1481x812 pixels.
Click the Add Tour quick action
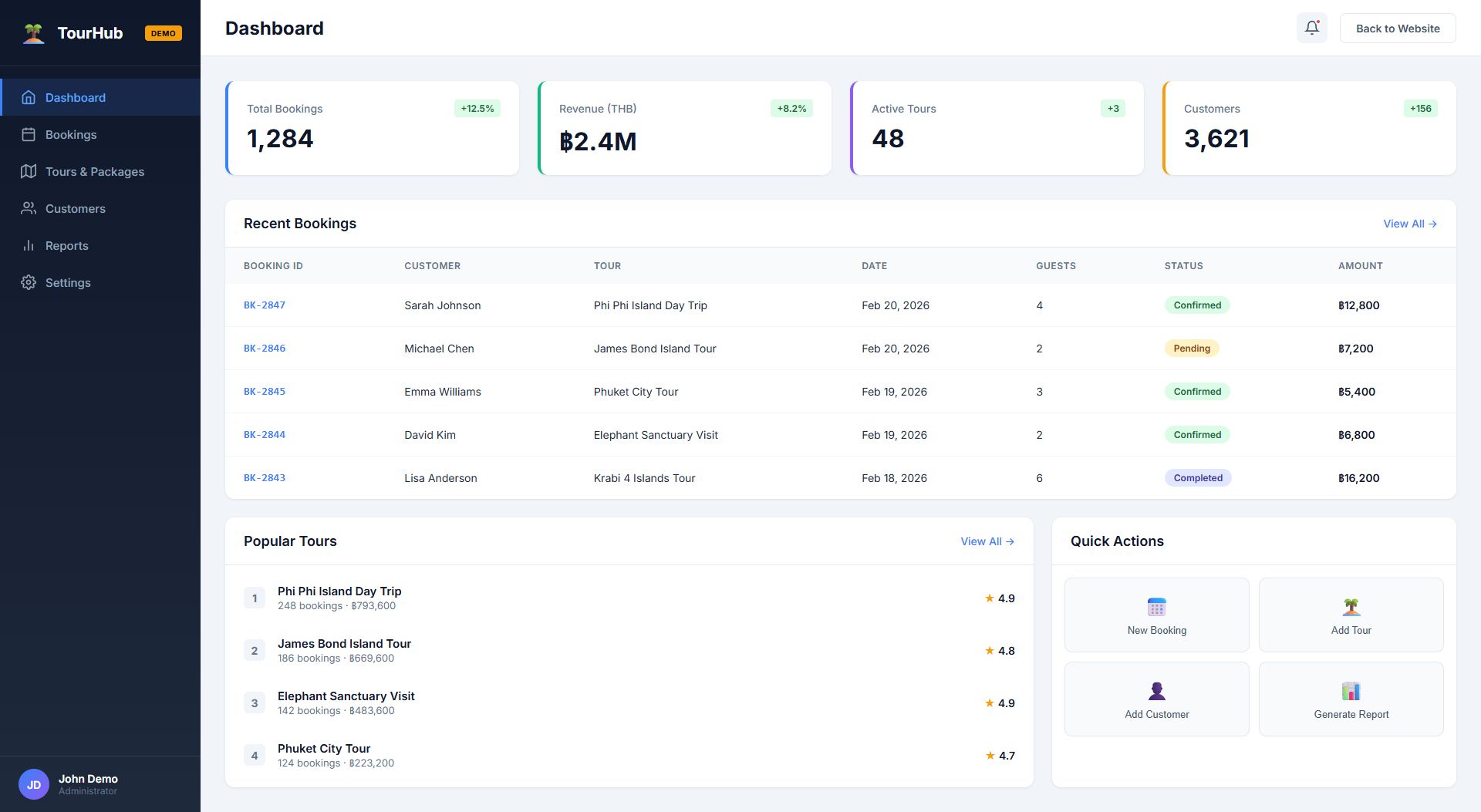pyautogui.click(x=1351, y=615)
